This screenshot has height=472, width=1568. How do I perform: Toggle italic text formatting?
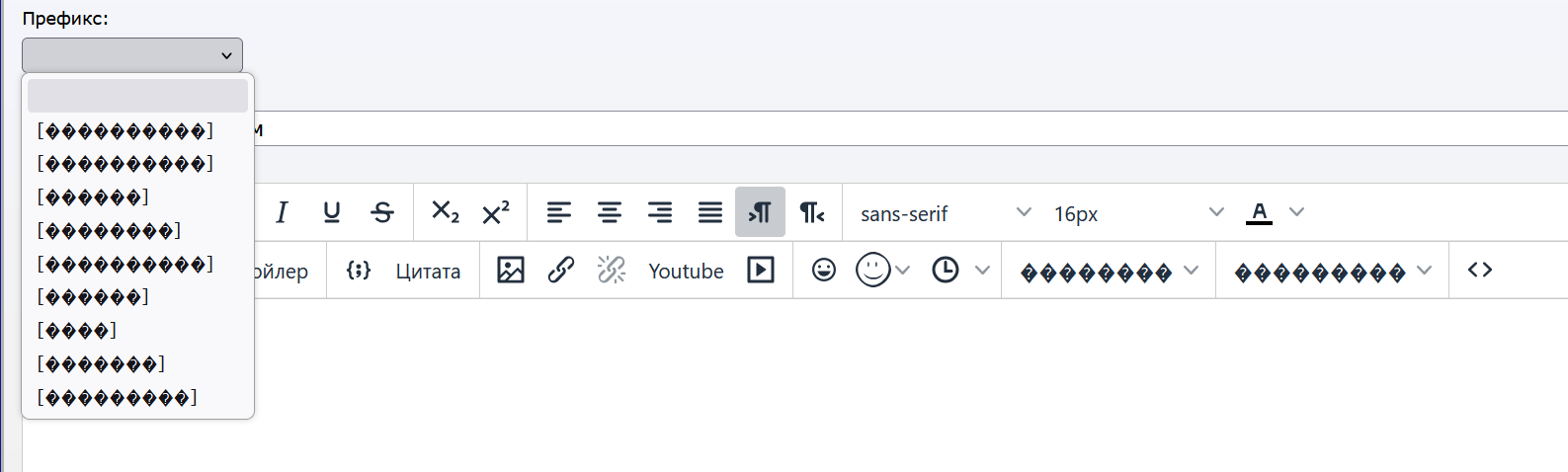tap(282, 212)
